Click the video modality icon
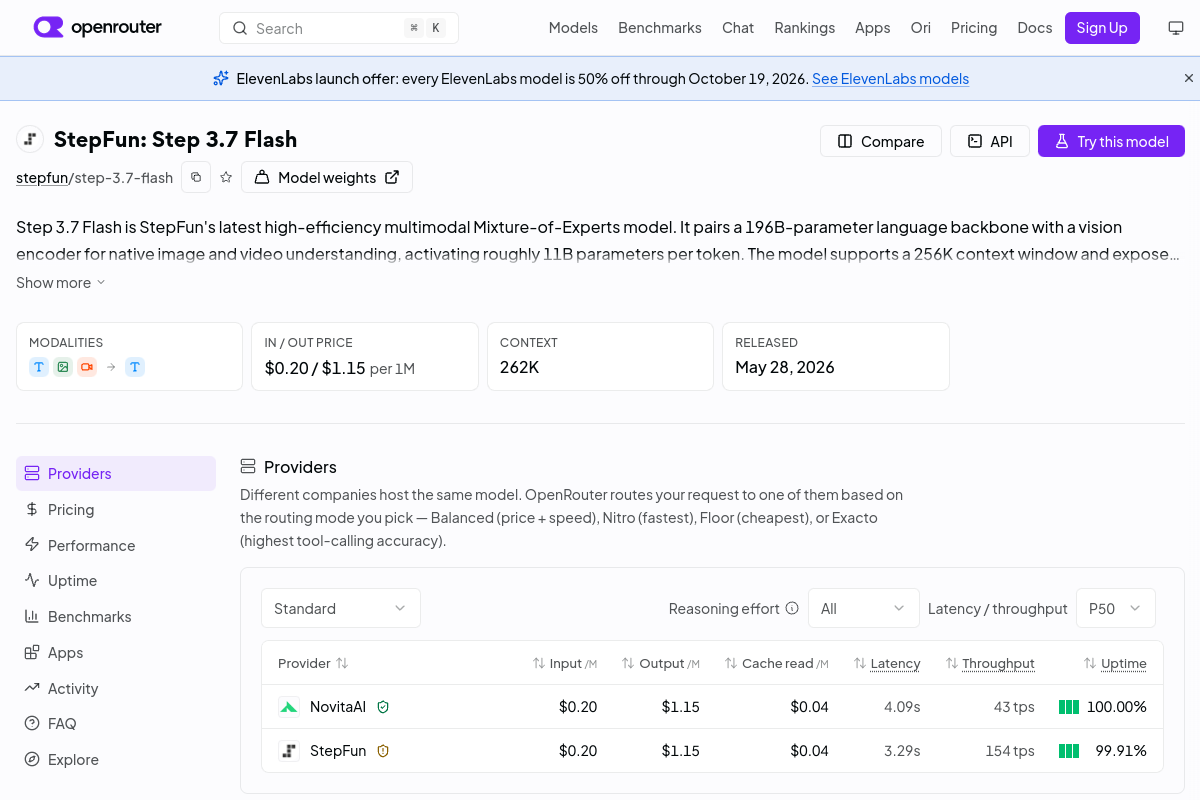Viewport: 1200px width, 800px height. (87, 367)
